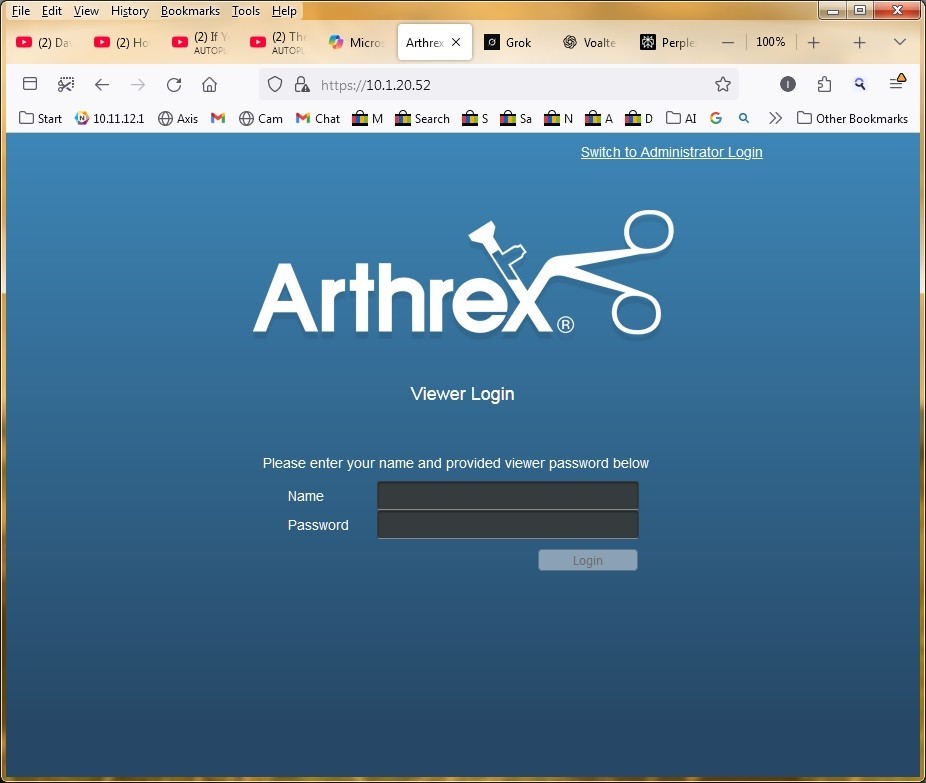Click the Password input field

(x=508, y=524)
